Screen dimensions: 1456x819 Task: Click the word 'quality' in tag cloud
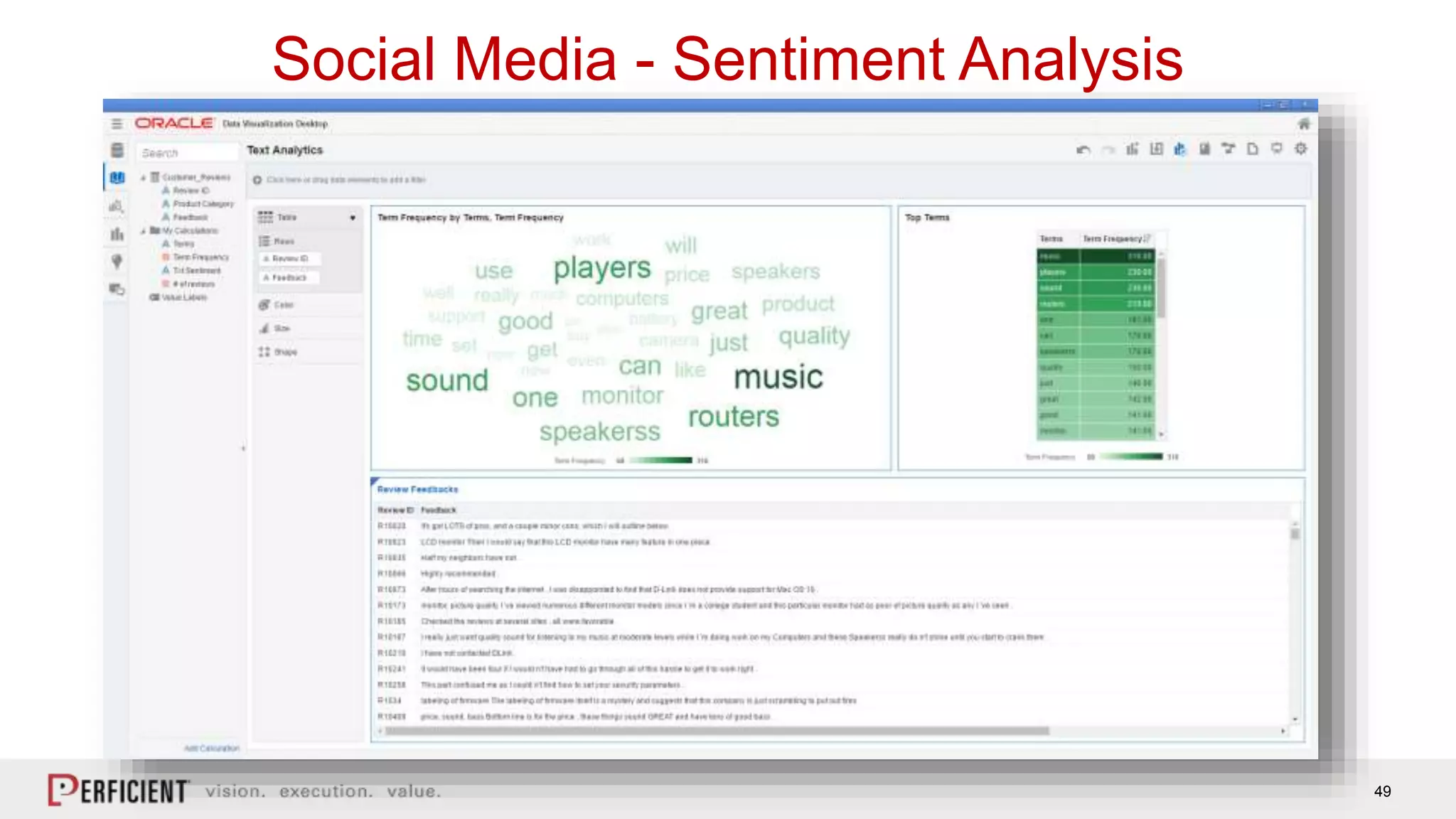814,336
